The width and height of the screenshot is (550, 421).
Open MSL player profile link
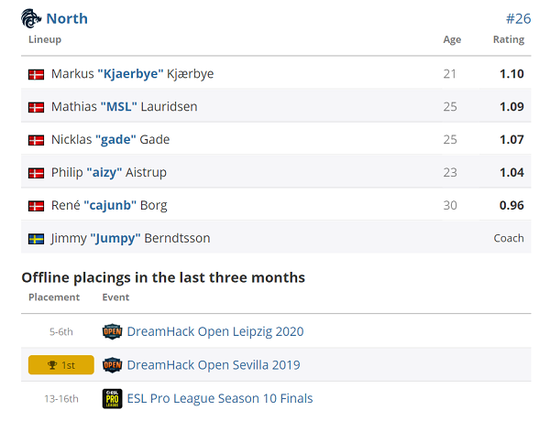119,107
